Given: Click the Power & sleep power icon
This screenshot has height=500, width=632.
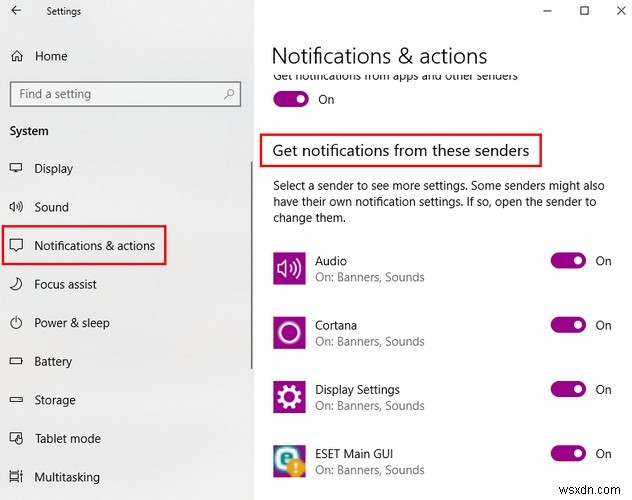Looking at the screenshot, I should click(x=16, y=323).
